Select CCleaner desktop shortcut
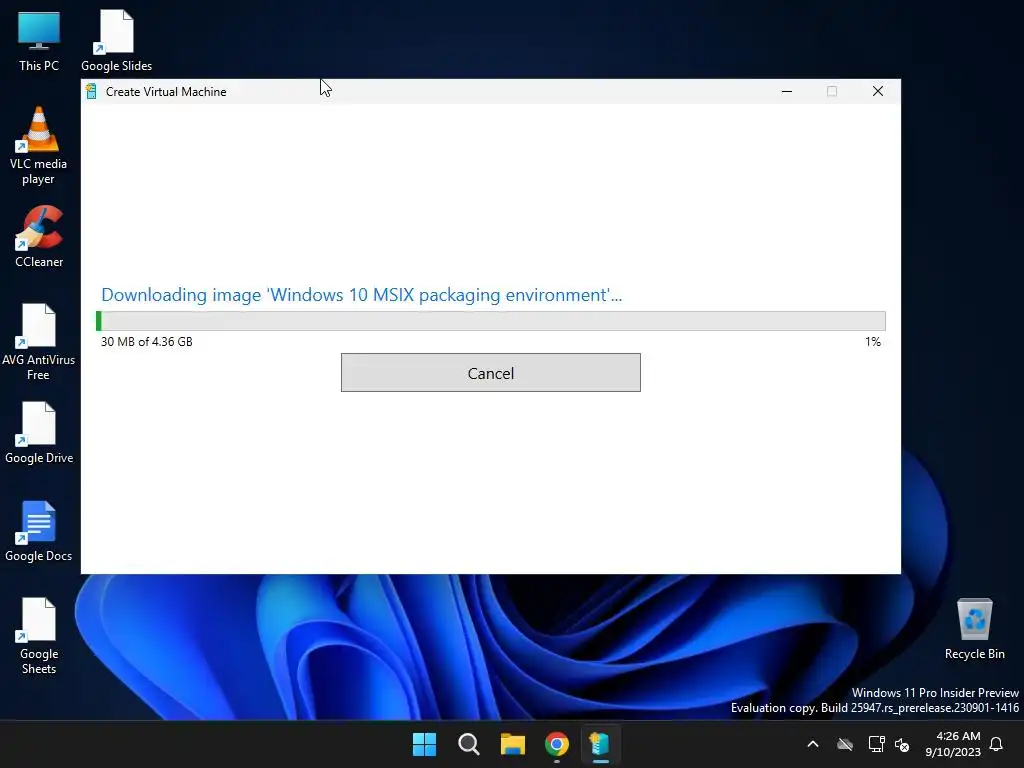The image size is (1024, 768). point(39,236)
